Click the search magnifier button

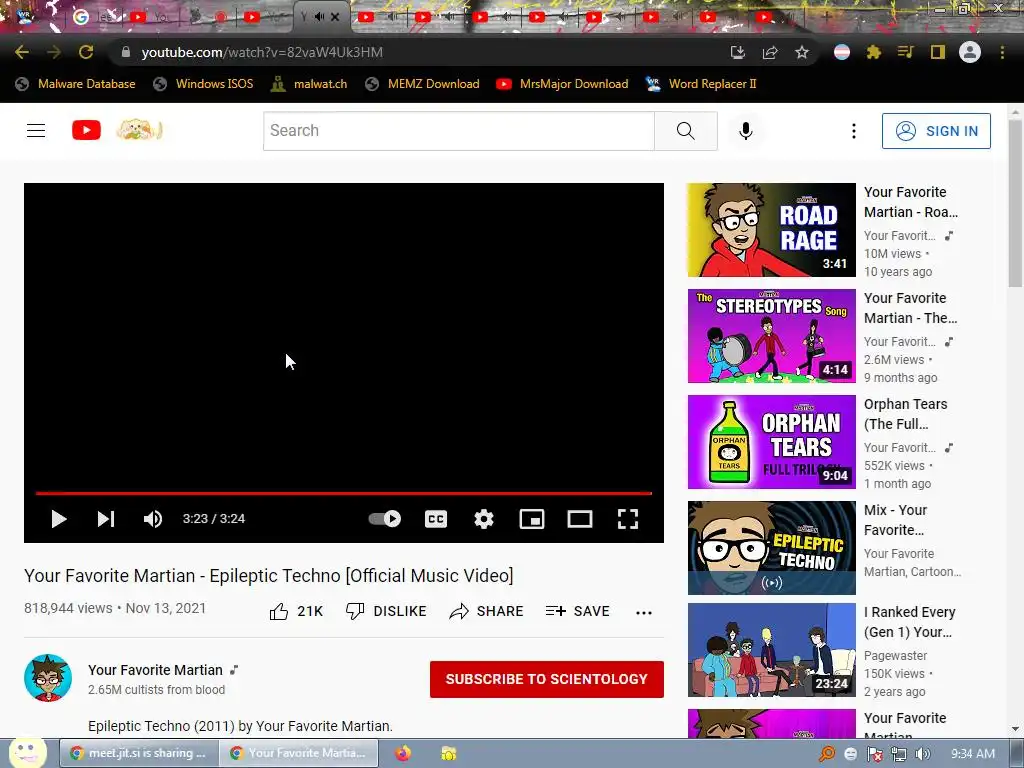(686, 131)
